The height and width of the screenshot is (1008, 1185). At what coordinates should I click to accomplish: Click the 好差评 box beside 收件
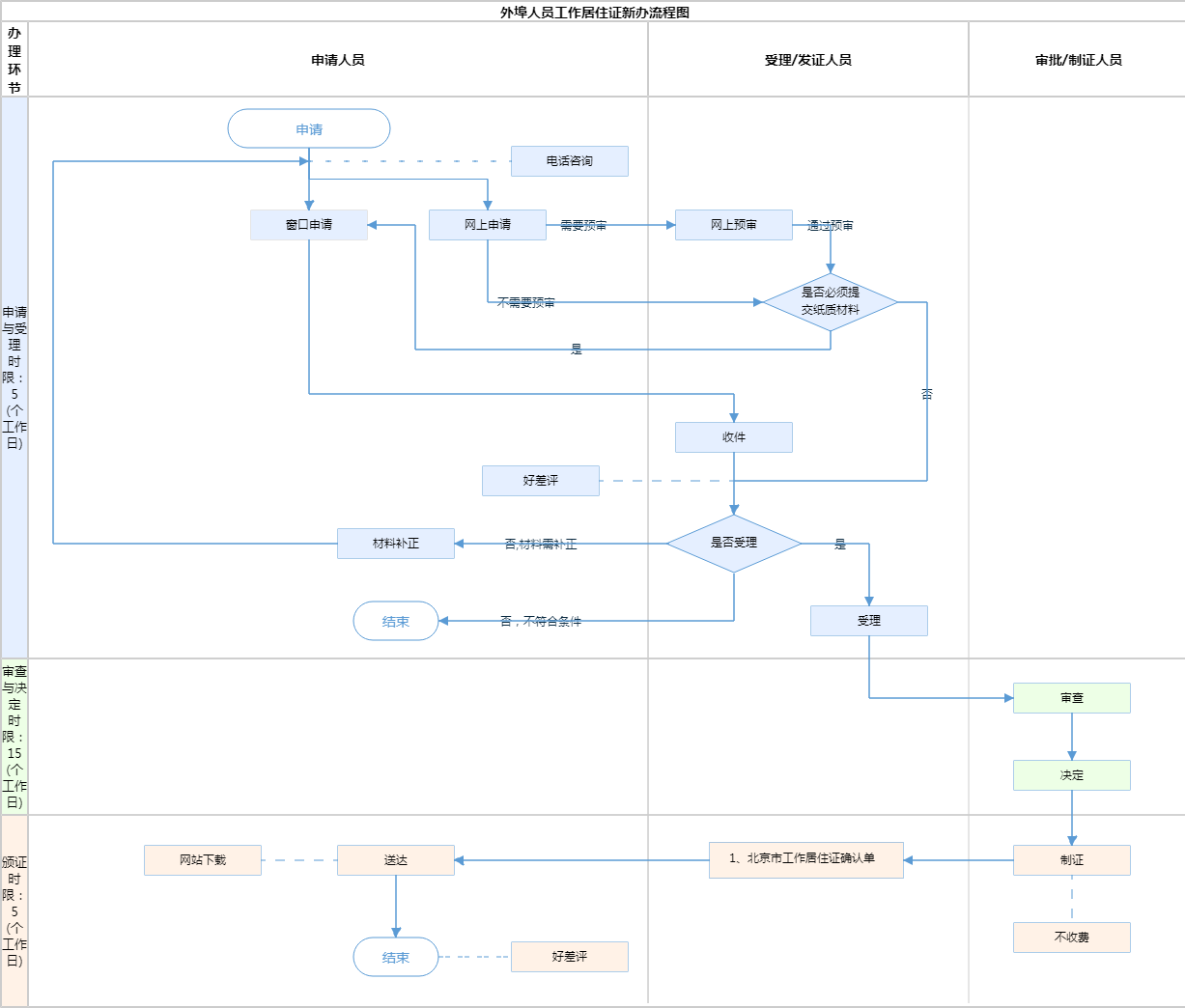point(540,481)
